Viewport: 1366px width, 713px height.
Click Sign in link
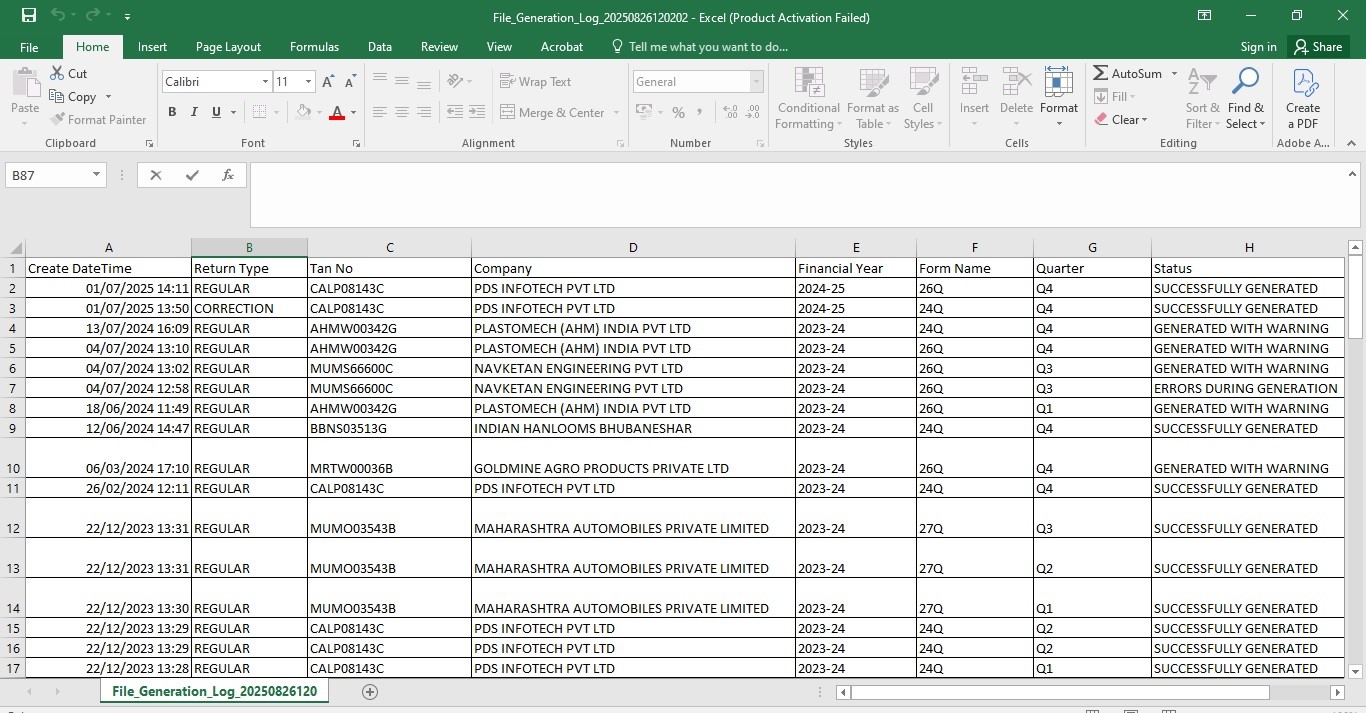[x=1258, y=47]
